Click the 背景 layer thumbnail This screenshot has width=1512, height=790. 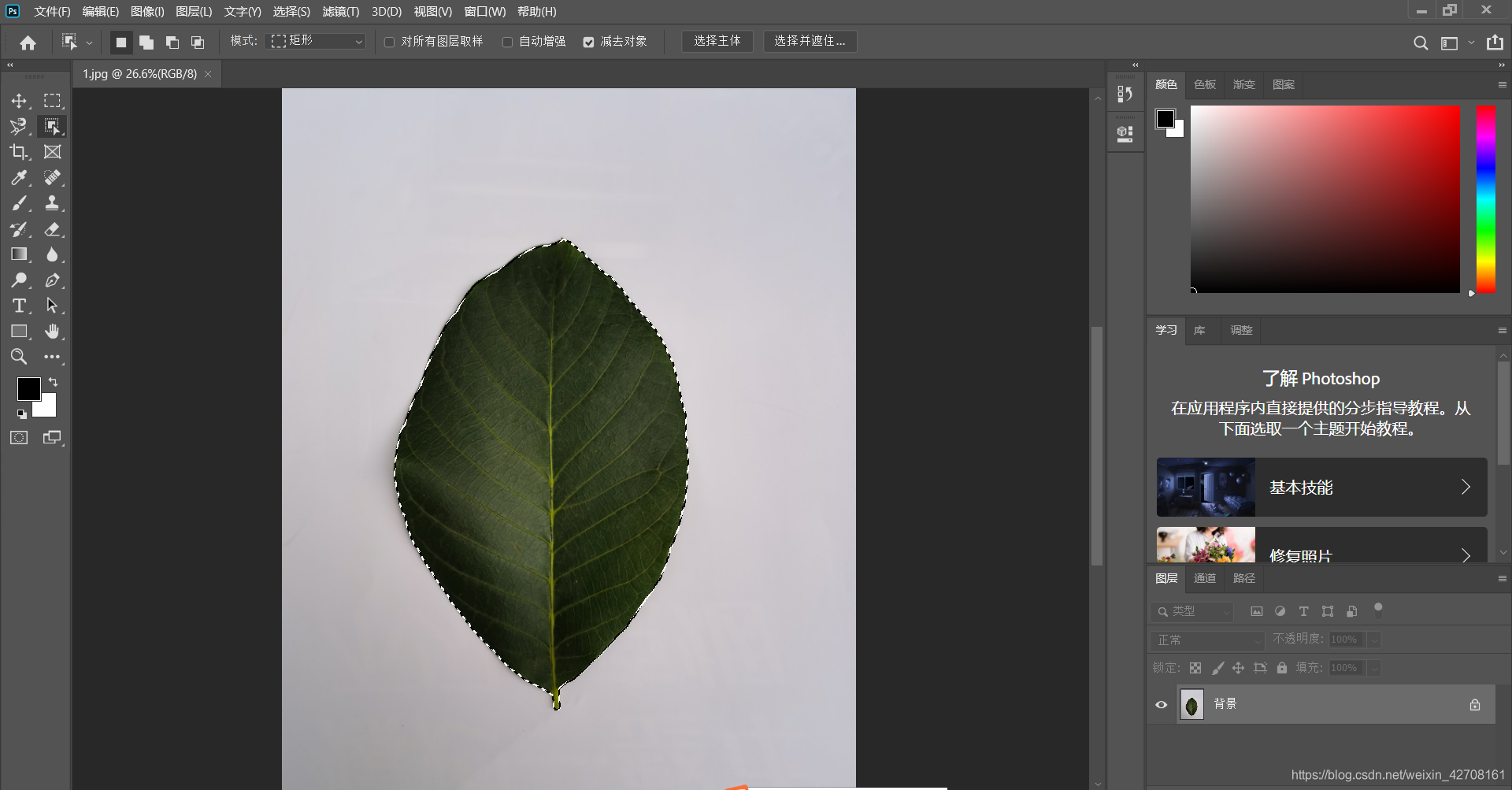click(1191, 704)
